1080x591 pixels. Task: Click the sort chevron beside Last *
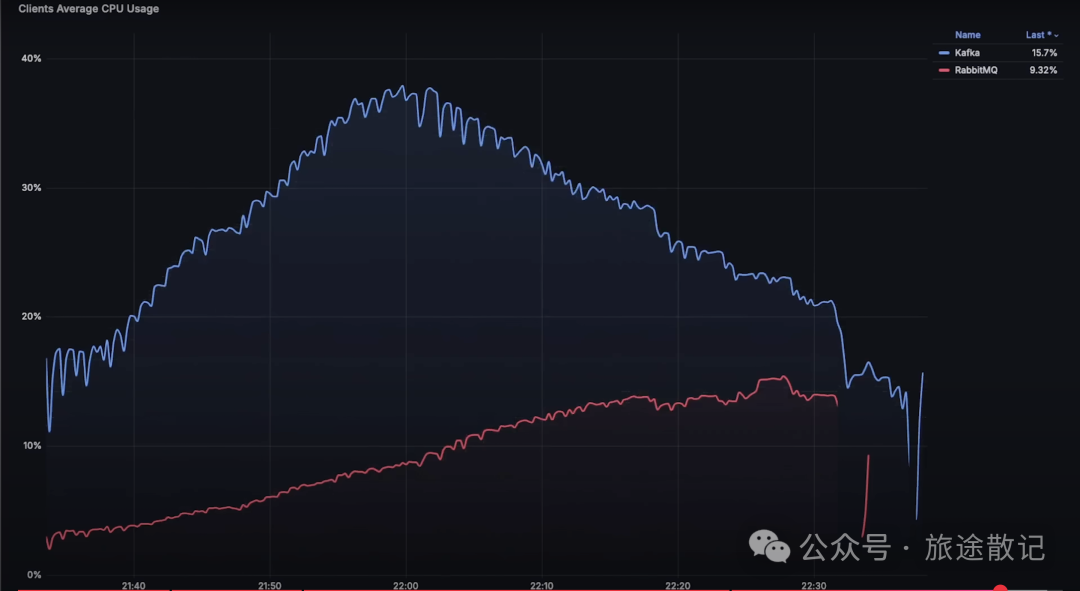(1056, 36)
